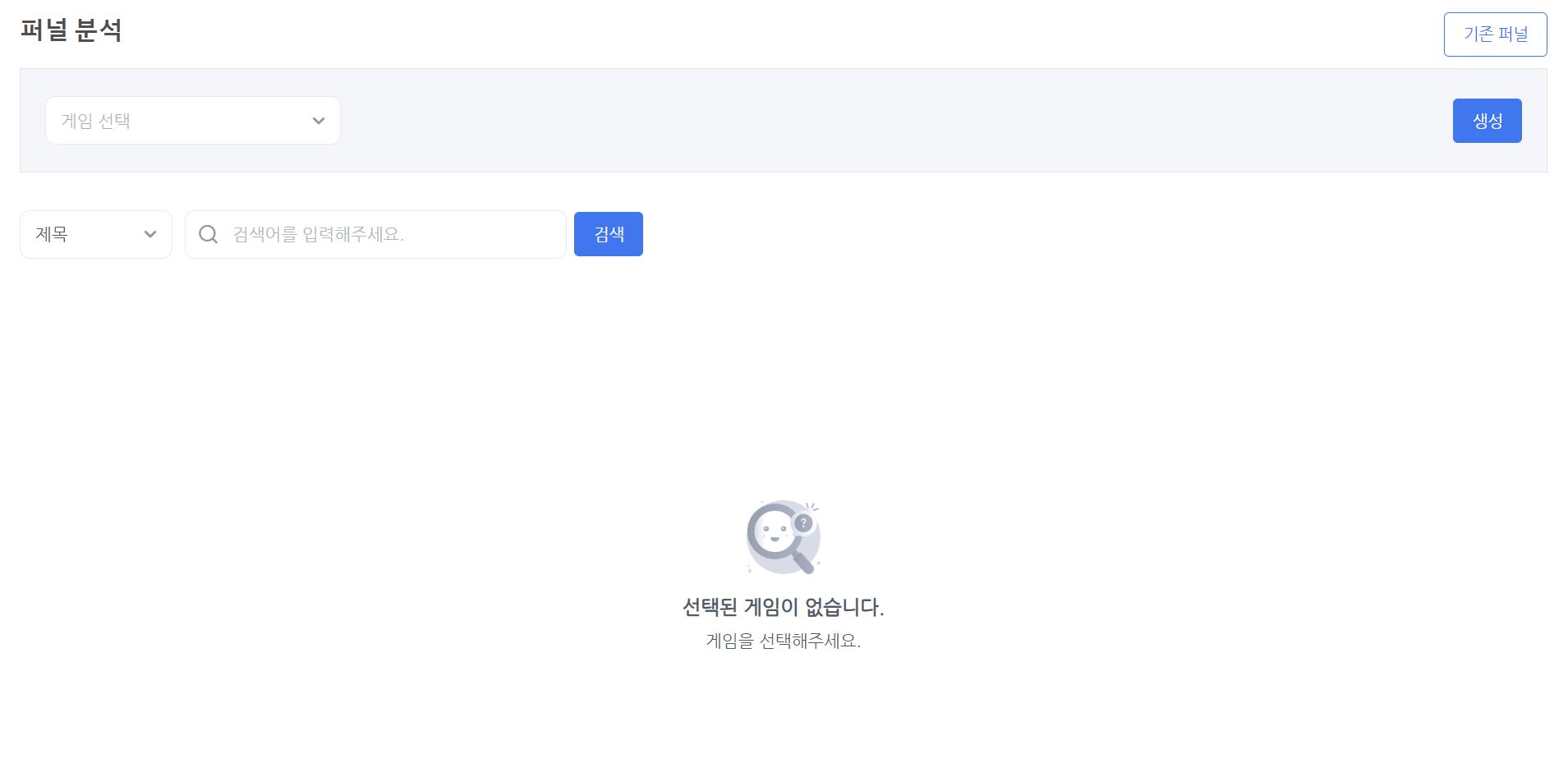The image size is (1568, 777).
Task: Click the 게임 선택 placeholder text
Action: (x=96, y=122)
